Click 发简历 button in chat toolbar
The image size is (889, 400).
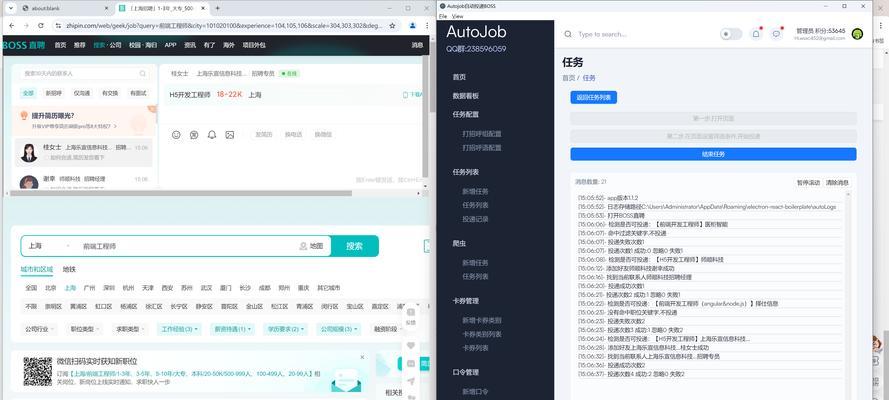[264, 135]
